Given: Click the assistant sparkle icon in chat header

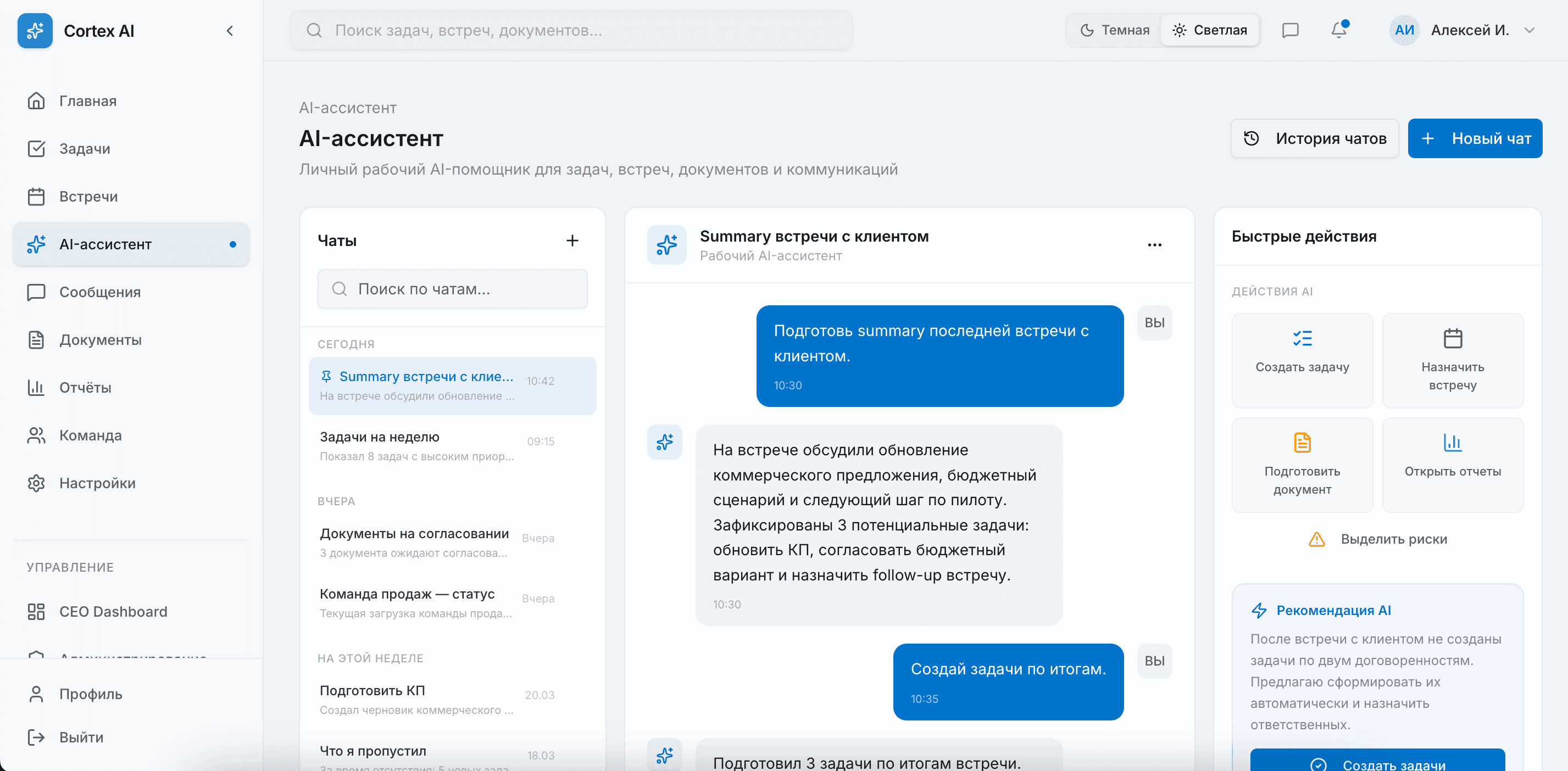Looking at the screenshot, I should tap(666, 245).
